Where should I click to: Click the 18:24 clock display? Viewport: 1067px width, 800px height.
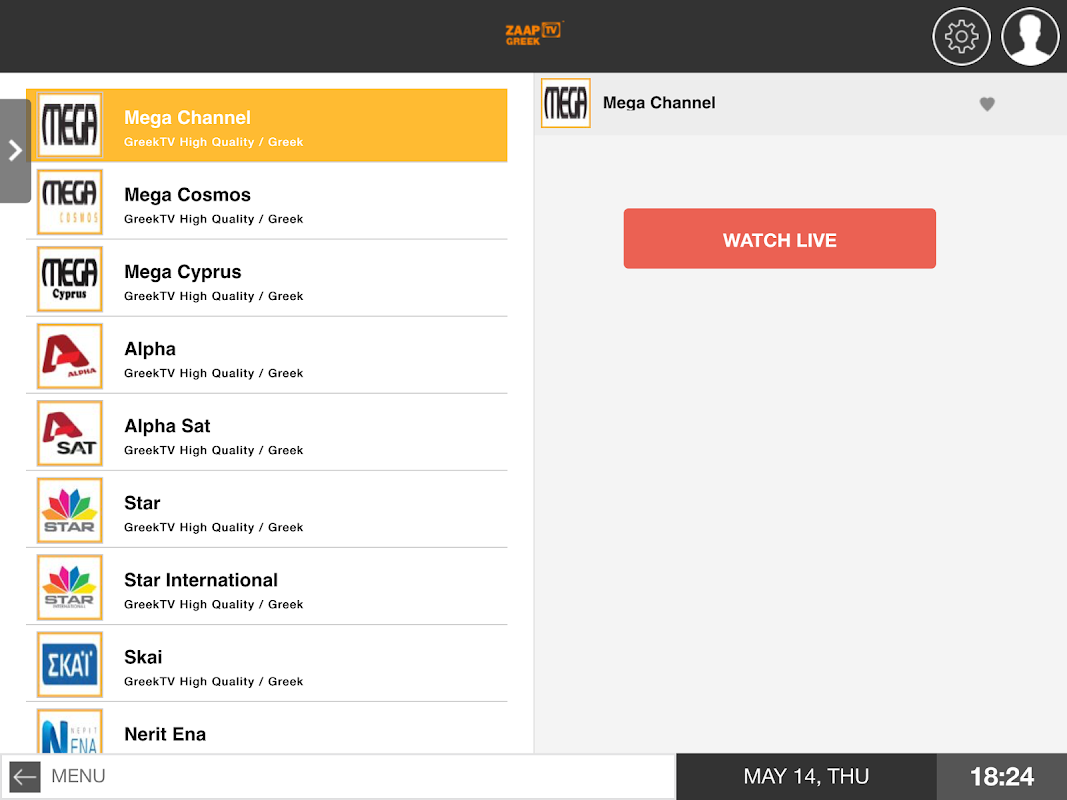(1002, 776)
